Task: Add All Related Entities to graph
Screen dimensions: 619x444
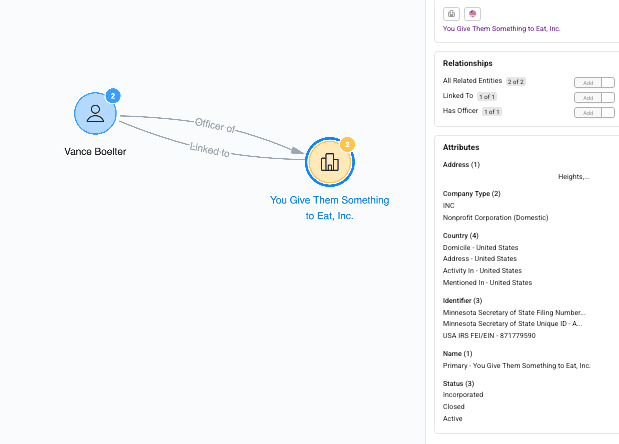Action: pos(588,82)
